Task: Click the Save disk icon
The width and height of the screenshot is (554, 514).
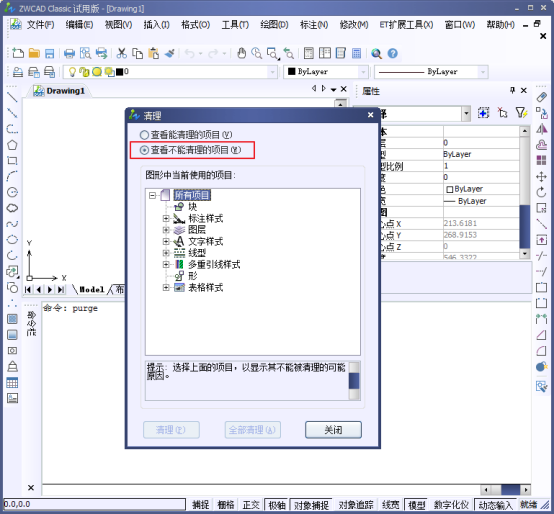Action: pos(49,54)
